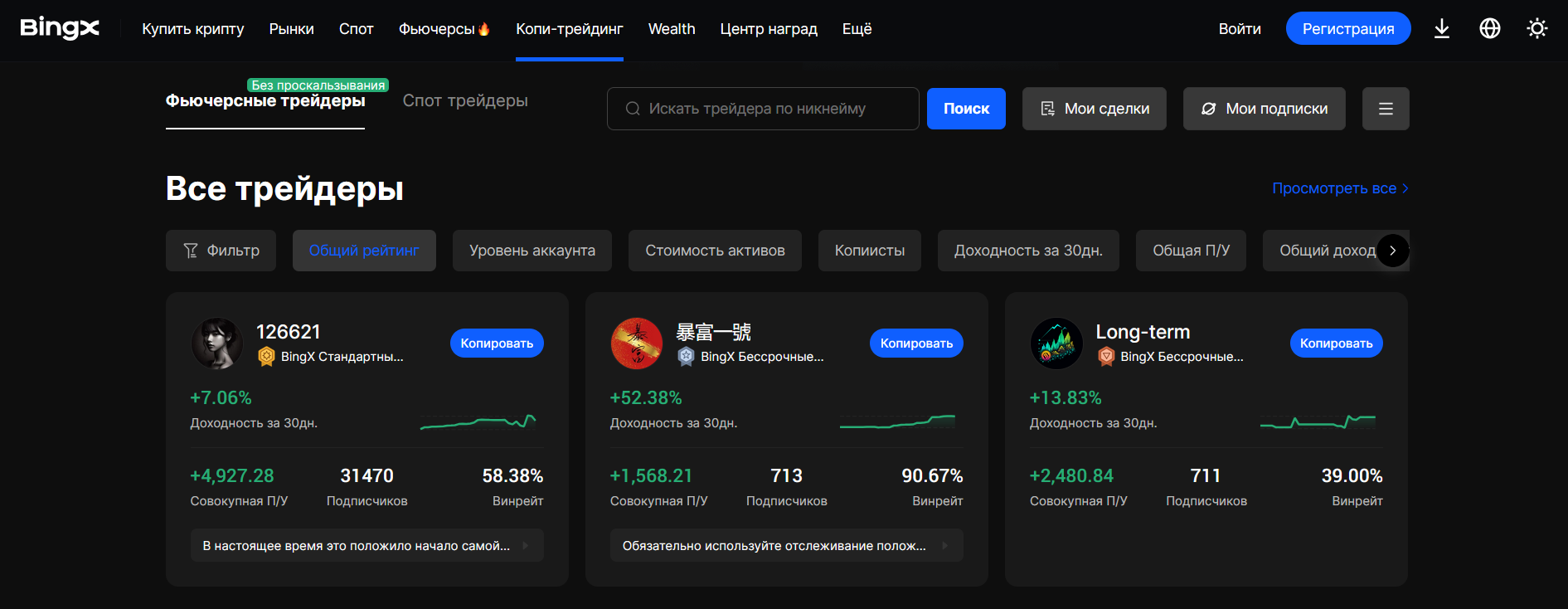Open the Фильтр filter options
The height and width of the screenshot is (609, 1568).
pyautogui.click(x=221, y=251)
